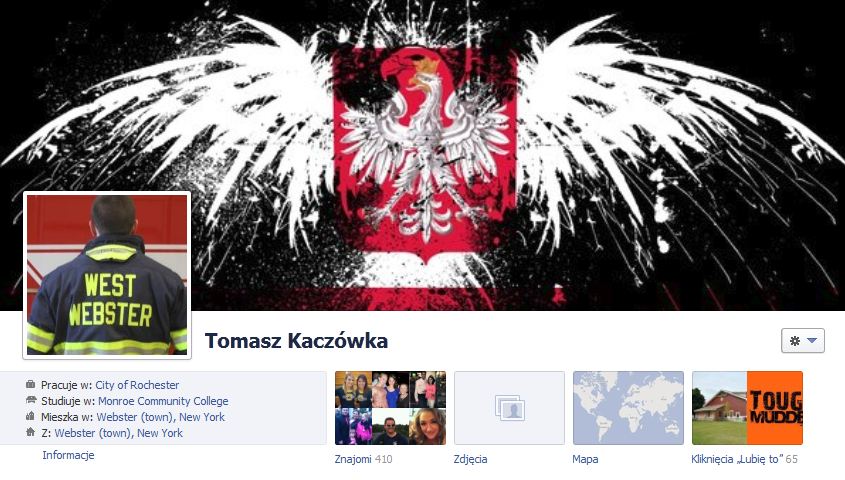
Task: Open the world Mapa thumbnail
Action: tap(628, 408)
